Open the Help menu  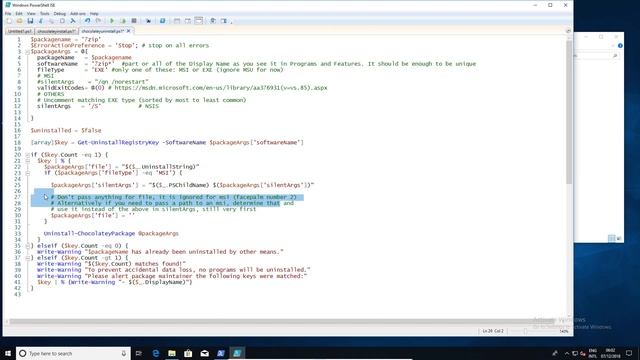click(x=94, y=13)
